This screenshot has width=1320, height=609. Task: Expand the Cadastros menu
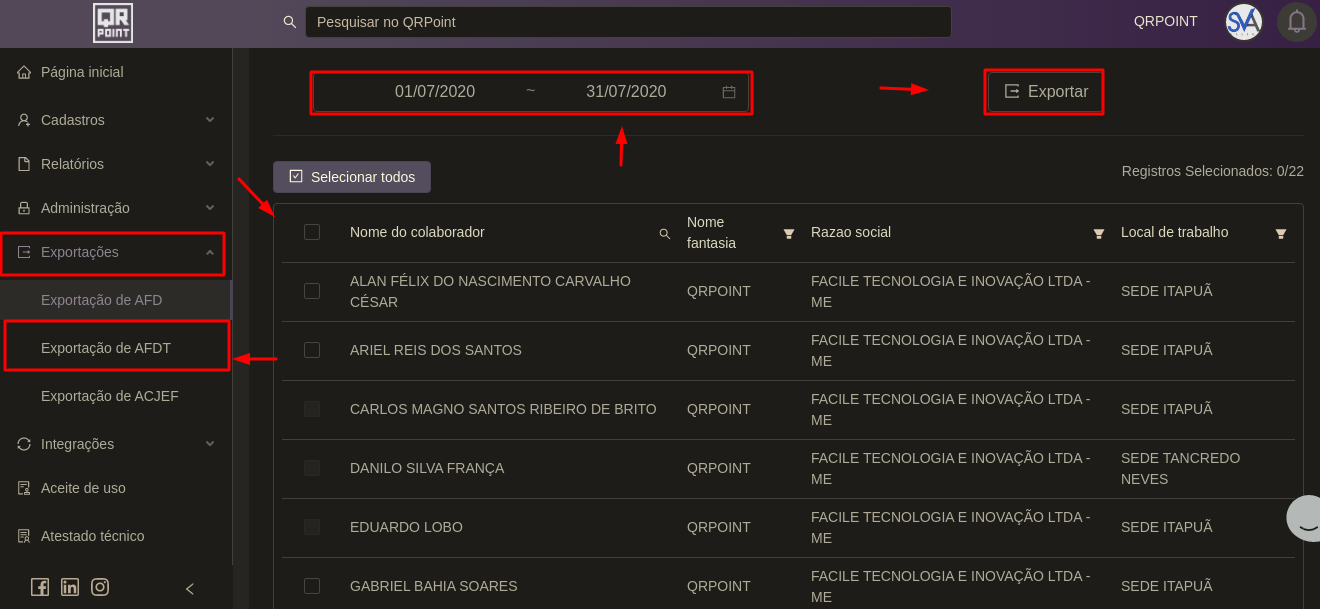(115, 120)
